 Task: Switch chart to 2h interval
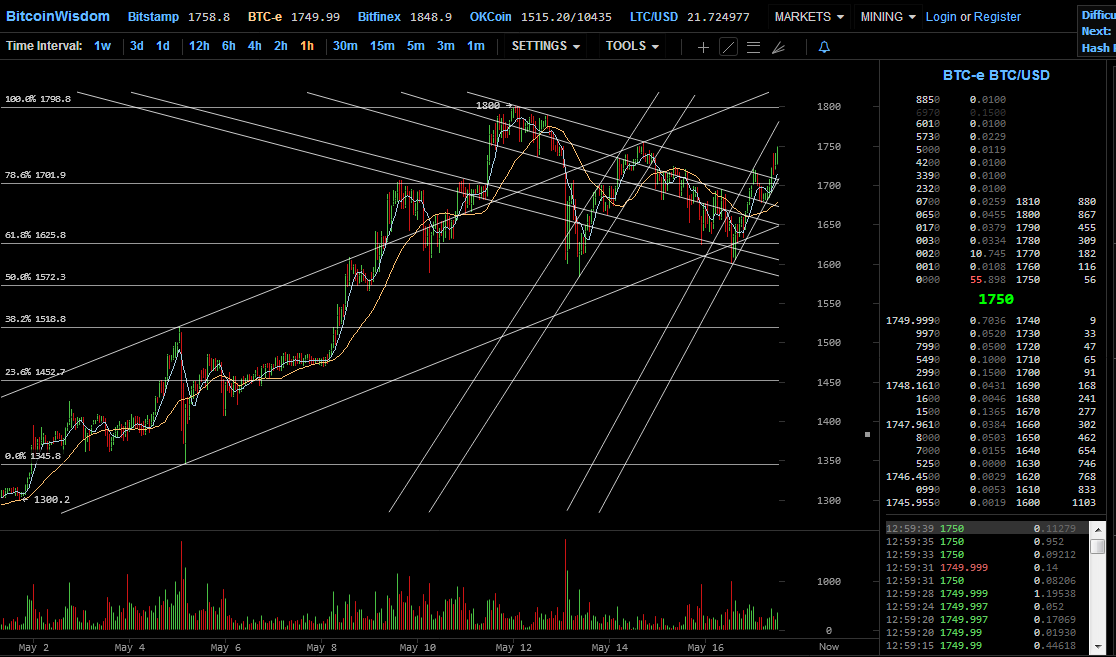[x=281, y=46]
